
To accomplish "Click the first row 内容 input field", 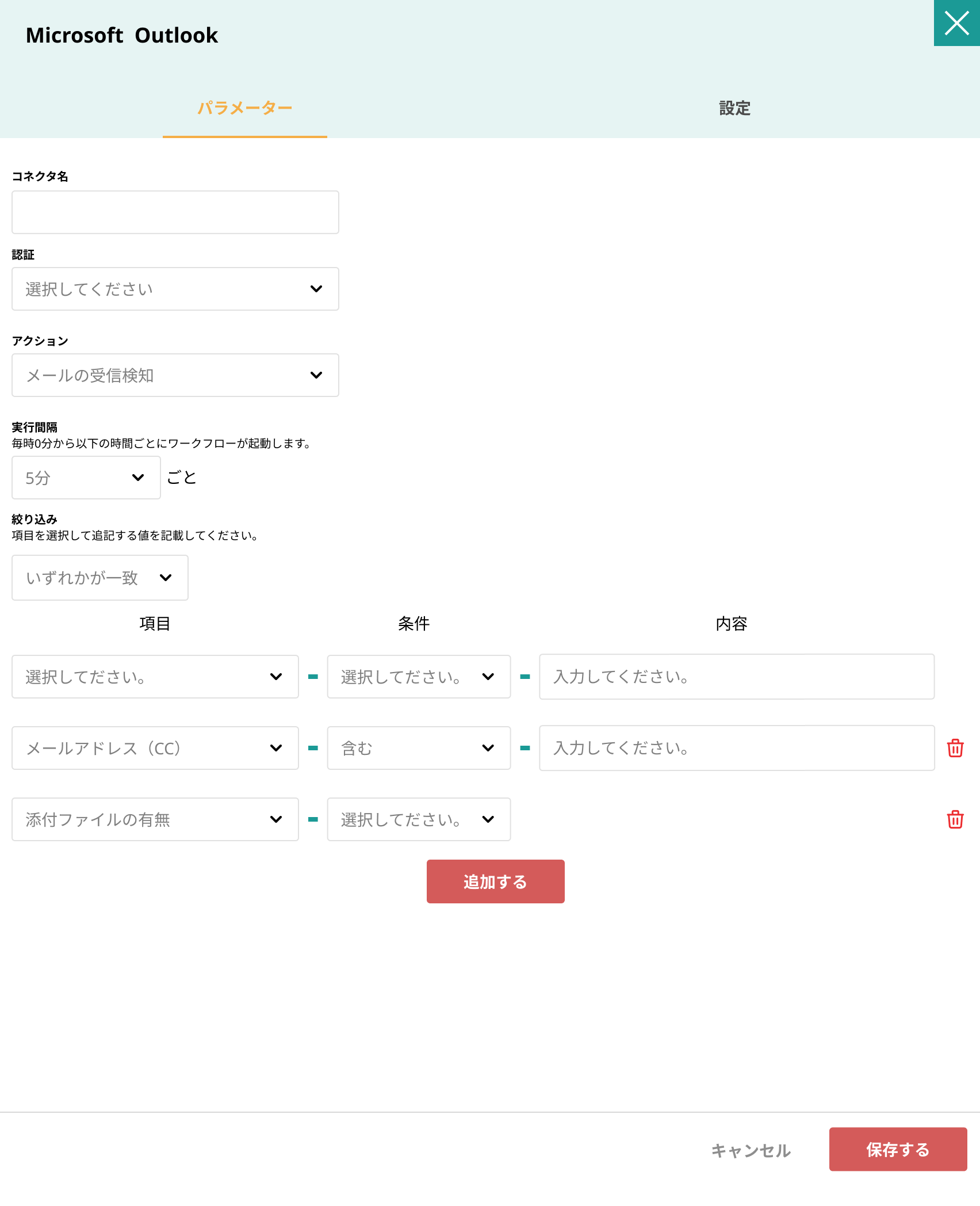I will pyautogui.click(x=737, y=677).
